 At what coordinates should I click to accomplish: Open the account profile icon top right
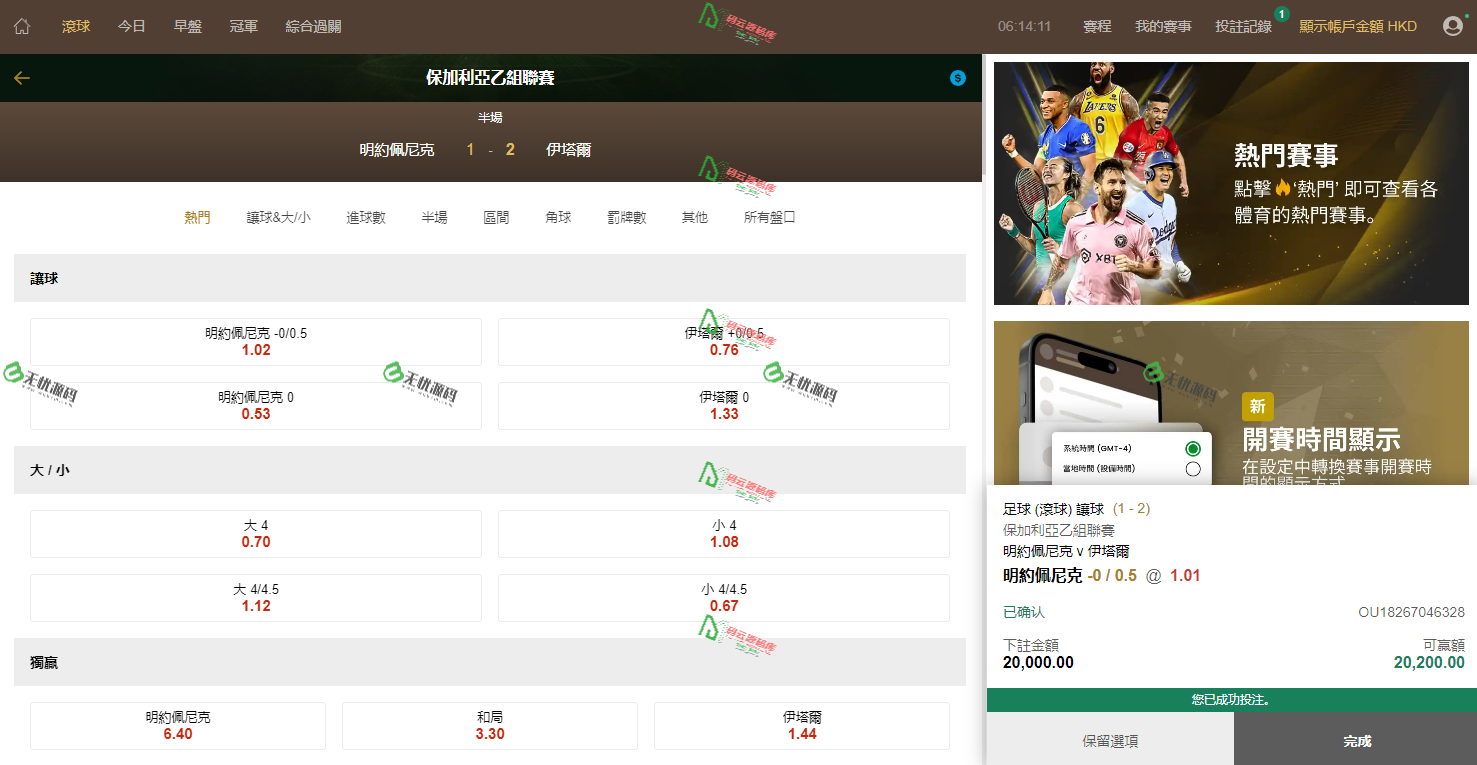pos(1453,25)
